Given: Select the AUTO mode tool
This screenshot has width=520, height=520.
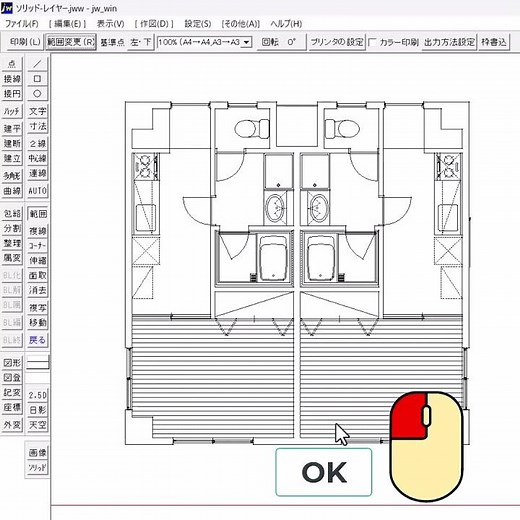Looking at the screenshot, I should click(37, 191).
